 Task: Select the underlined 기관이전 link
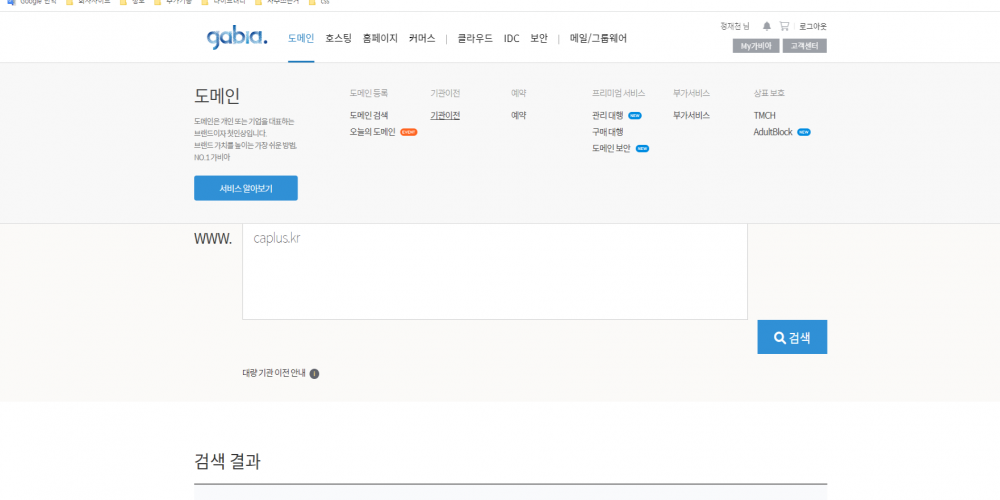445,115
